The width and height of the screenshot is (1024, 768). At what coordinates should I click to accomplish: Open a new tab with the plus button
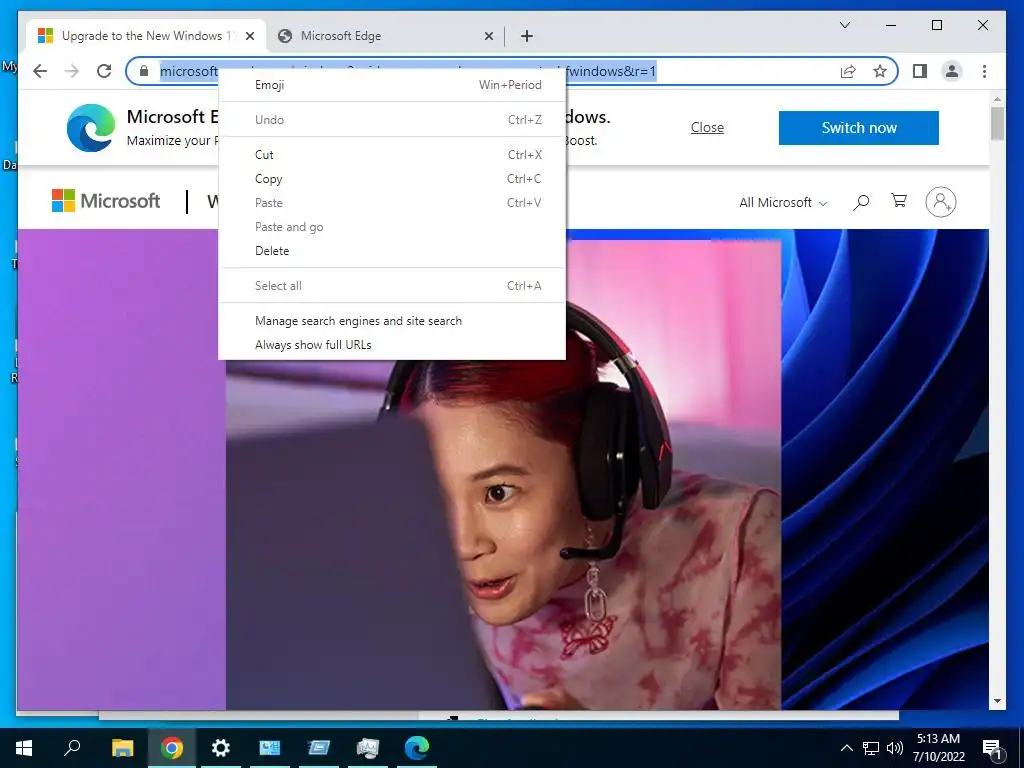click(x=527, y=36)
